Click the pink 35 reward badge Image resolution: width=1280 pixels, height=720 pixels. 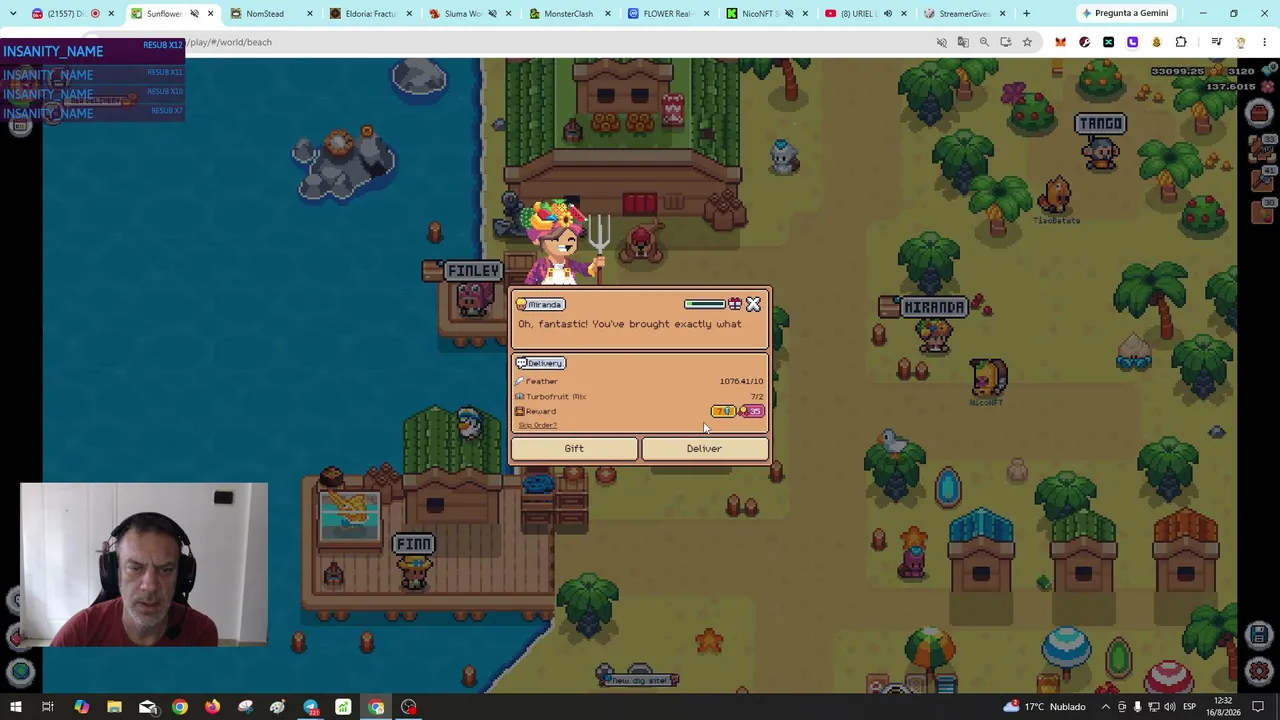(x=753, y=411)
